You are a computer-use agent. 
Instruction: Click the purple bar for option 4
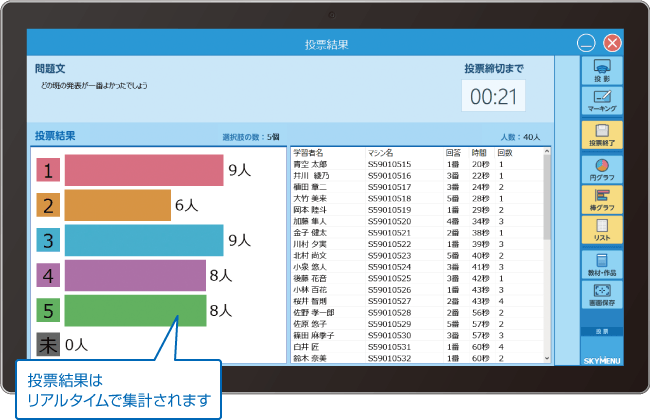(x=135, y=275)
